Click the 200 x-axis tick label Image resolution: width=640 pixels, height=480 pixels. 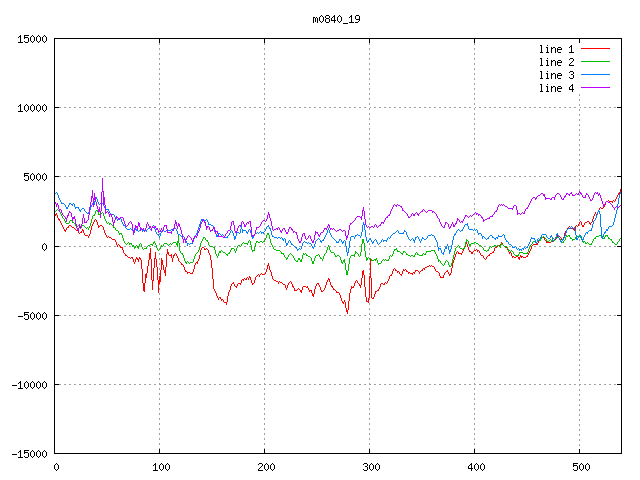click(x=265, y=467)
